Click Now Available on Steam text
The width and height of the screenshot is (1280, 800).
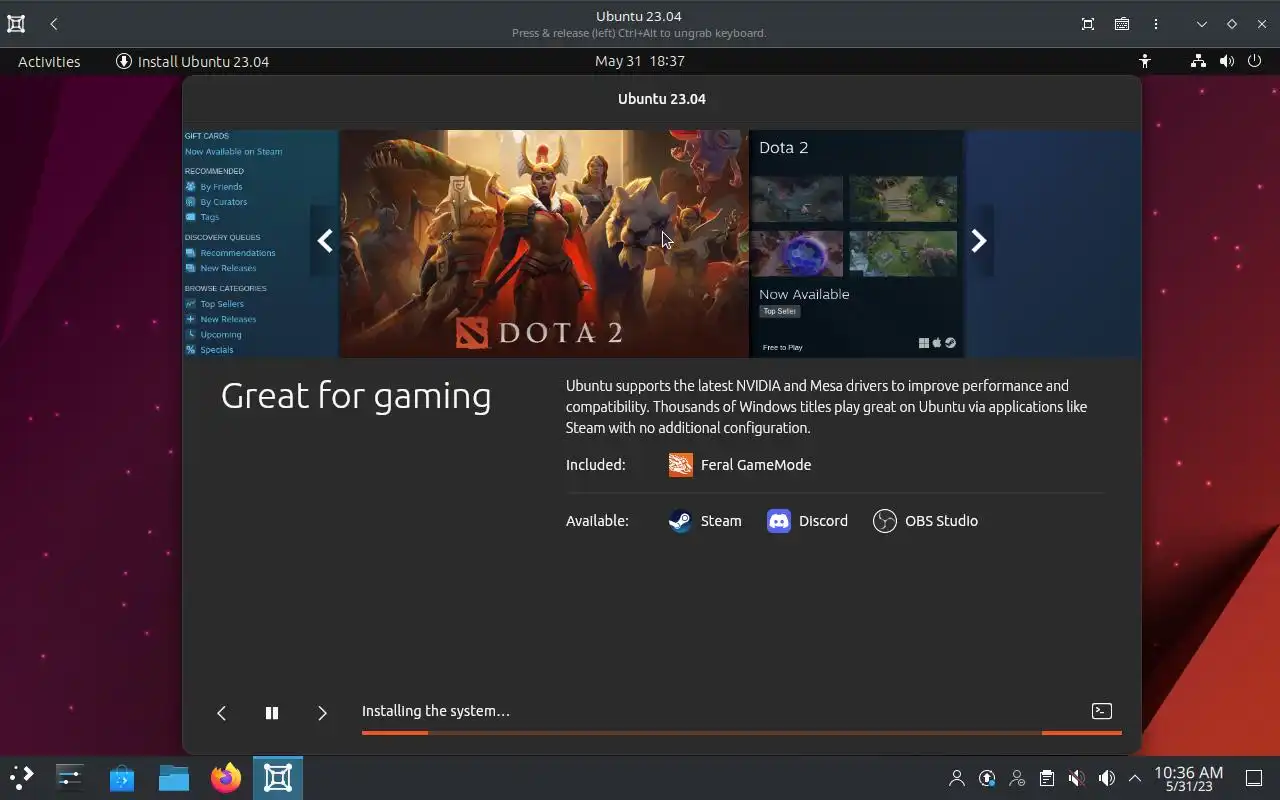click(234, 152)
